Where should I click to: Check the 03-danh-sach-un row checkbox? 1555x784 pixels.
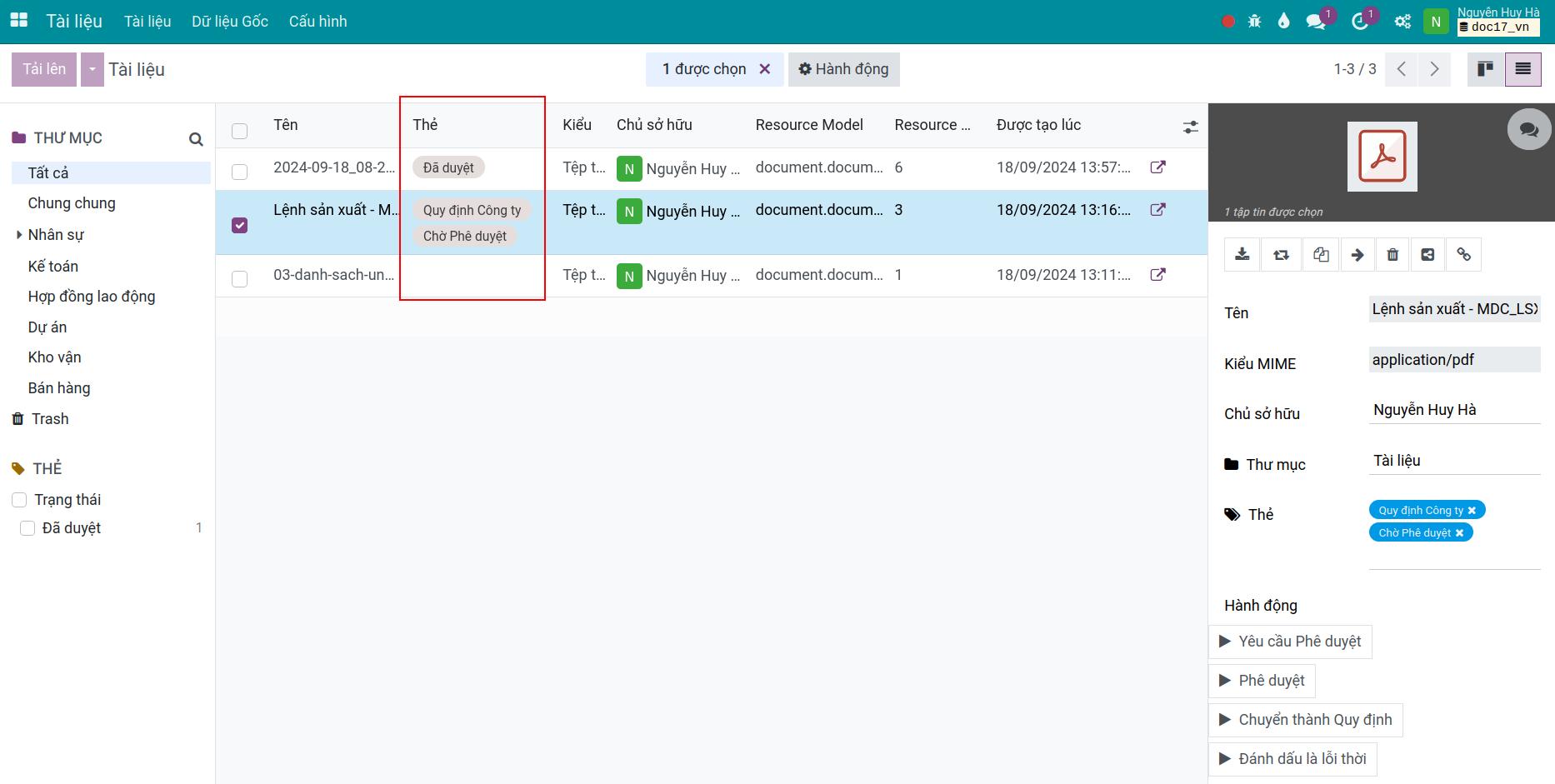[x=240, y=278]
